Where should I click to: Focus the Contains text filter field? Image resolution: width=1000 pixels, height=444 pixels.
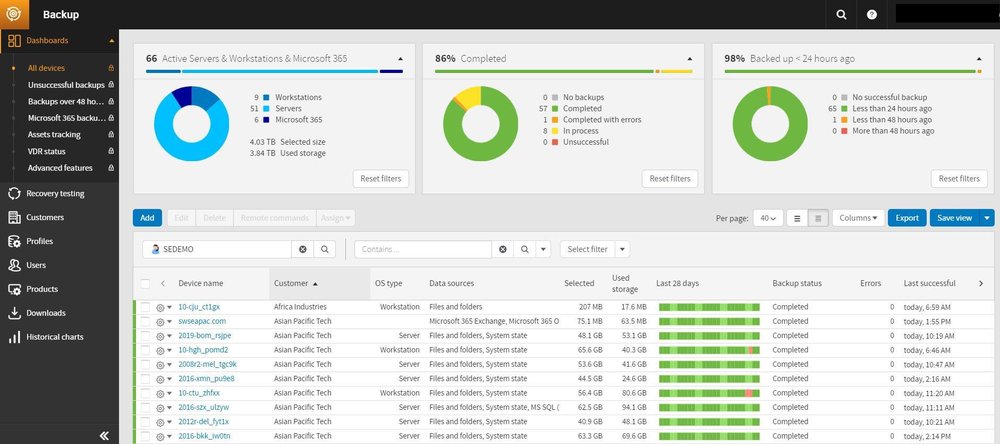tap(423, 249)
